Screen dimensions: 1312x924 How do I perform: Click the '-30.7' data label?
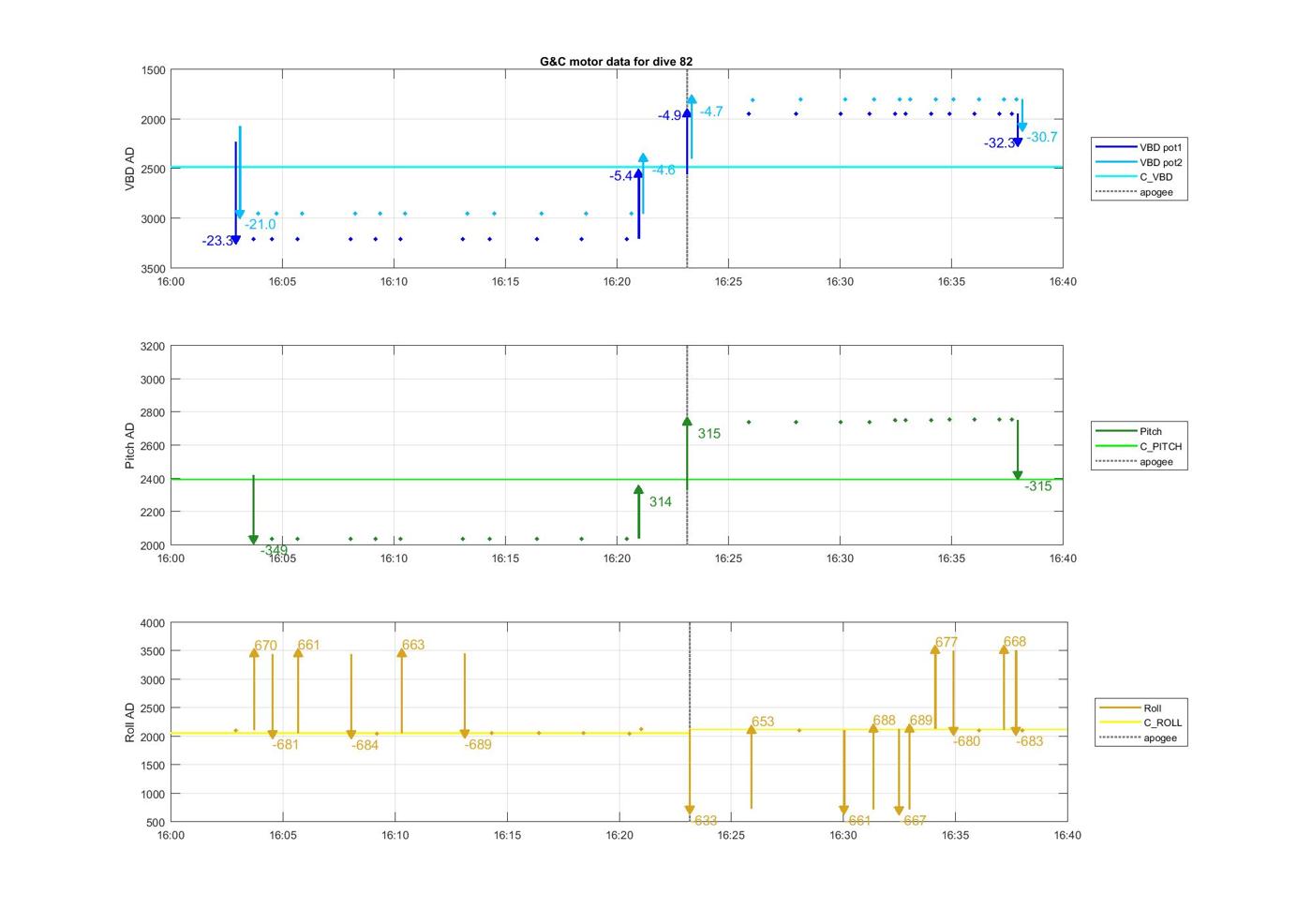coord(1042,138)
